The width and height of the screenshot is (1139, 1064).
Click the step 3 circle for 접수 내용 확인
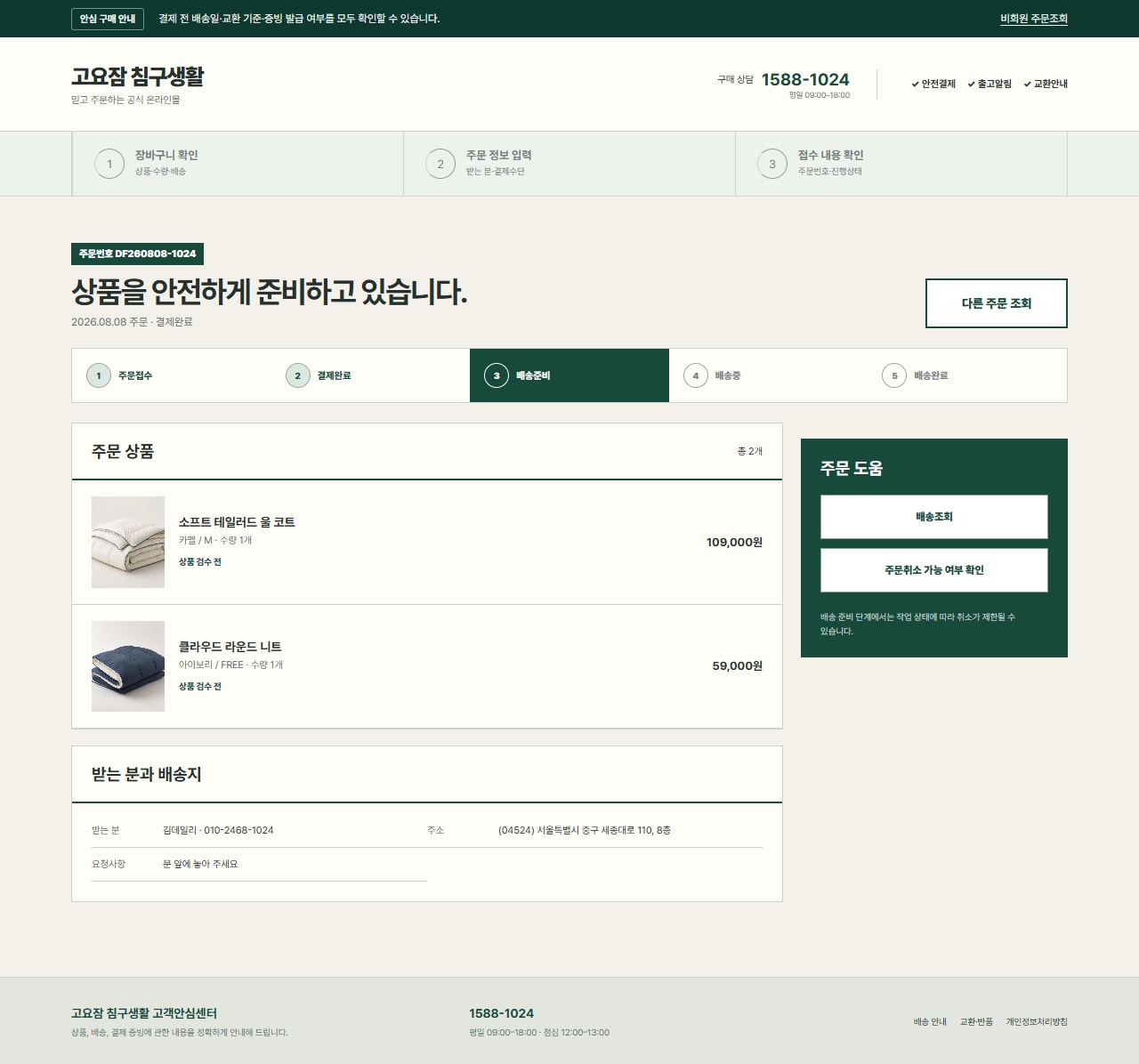coord(772,164)
